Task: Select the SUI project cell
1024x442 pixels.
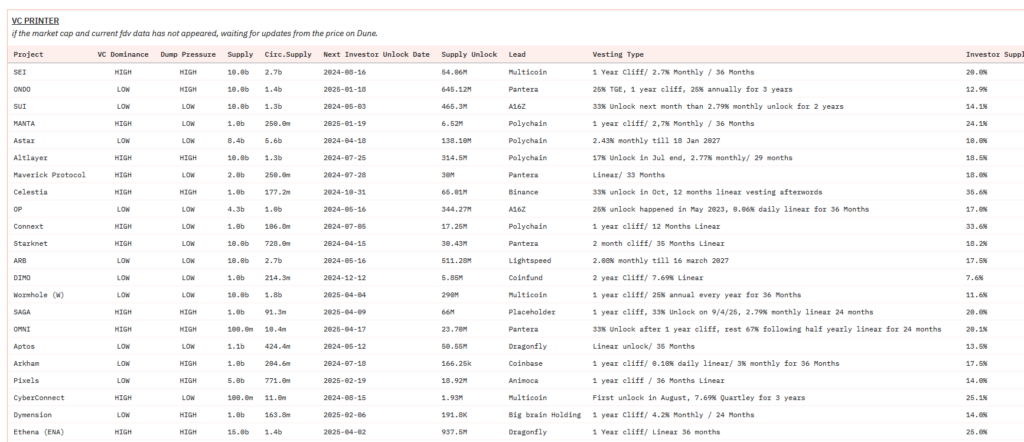Action: click(x=20, y=106)
